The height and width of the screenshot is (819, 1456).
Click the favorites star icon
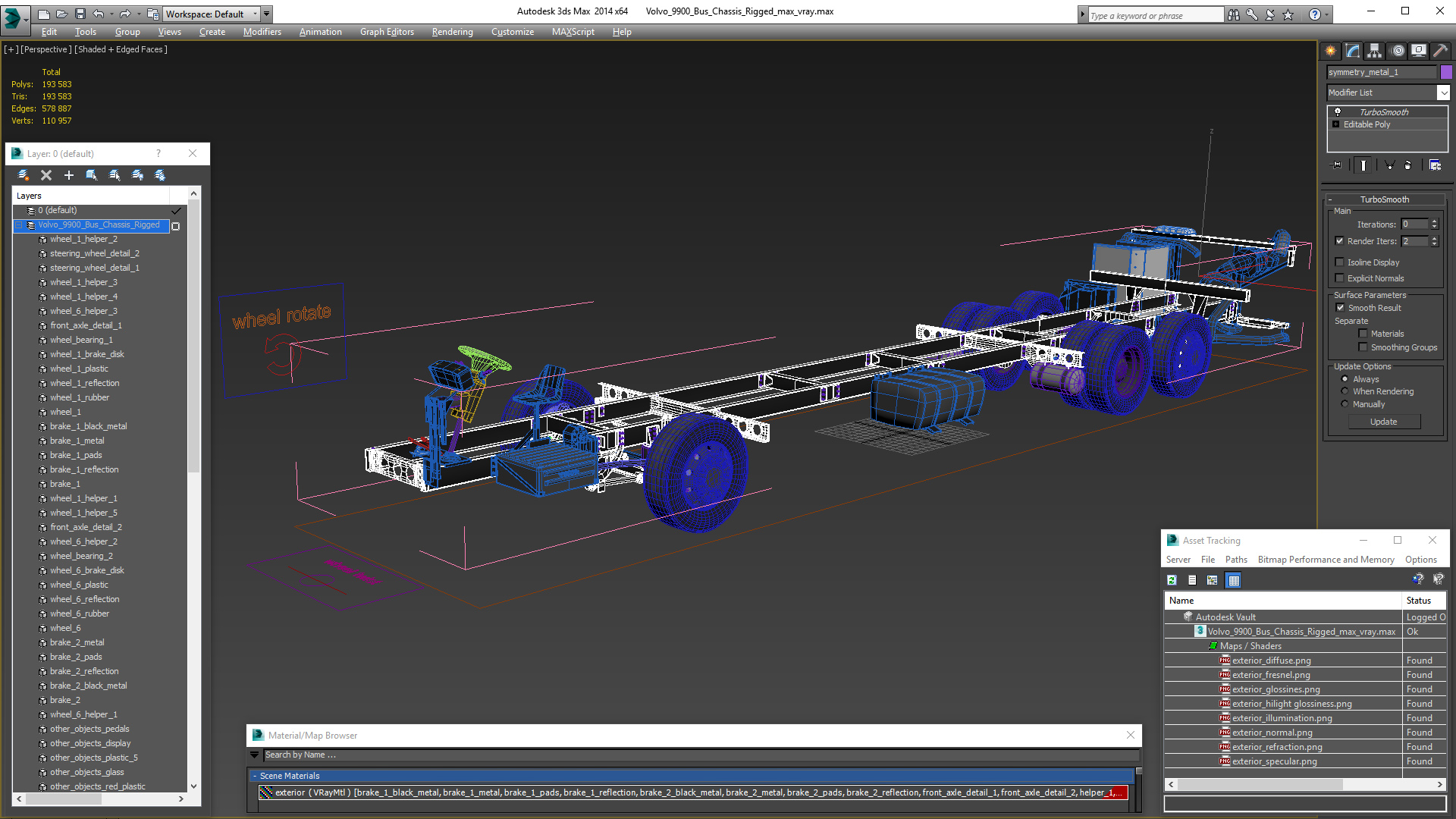tap(1288, 14)
